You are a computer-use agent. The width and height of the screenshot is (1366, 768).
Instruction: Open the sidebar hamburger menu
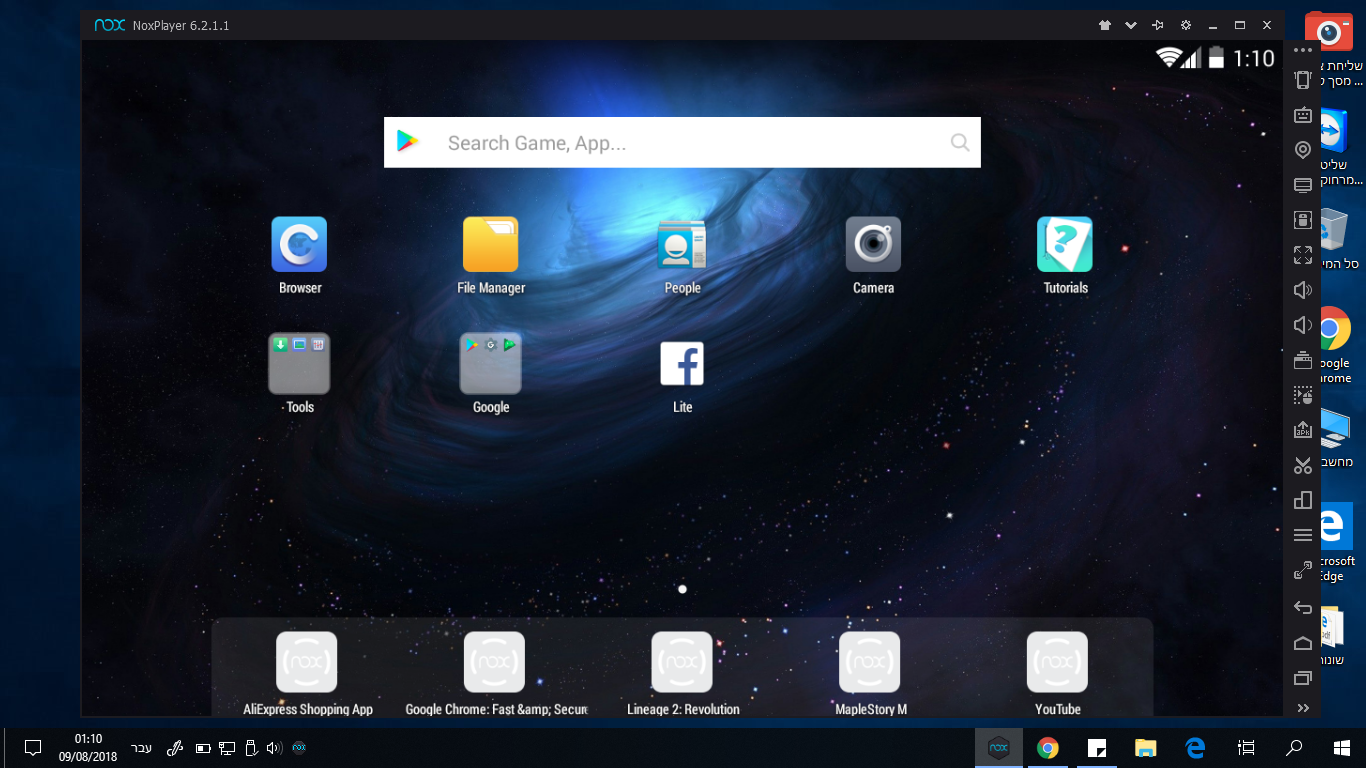click(1302, 535)
